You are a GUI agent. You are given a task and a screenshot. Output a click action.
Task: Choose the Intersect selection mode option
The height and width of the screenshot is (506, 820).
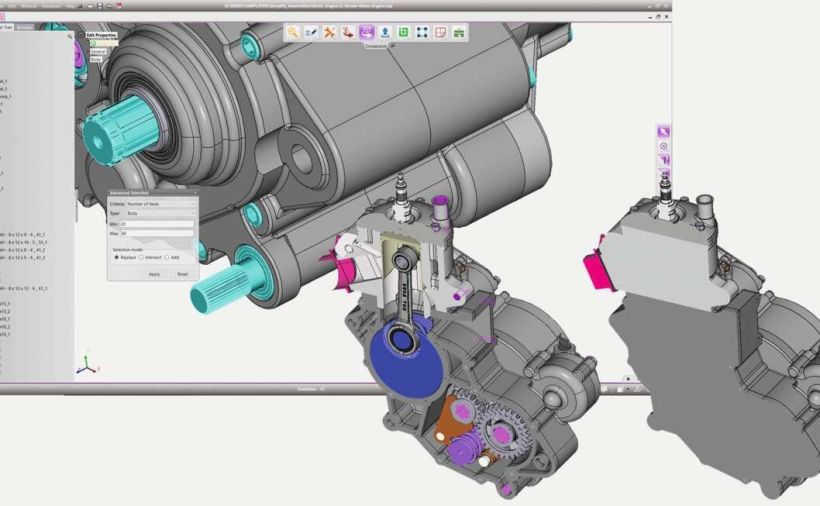(143, 257)
